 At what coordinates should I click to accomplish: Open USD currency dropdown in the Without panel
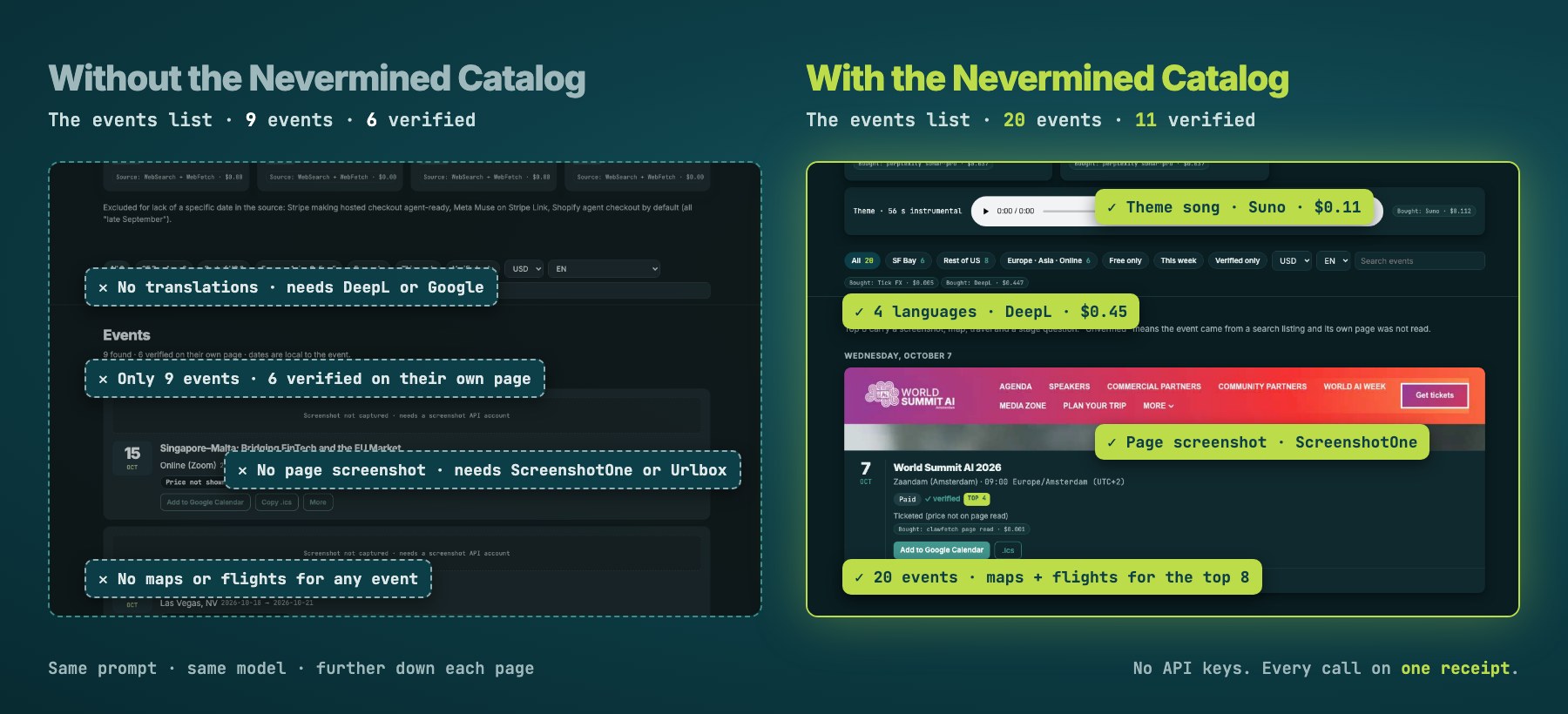525,269
